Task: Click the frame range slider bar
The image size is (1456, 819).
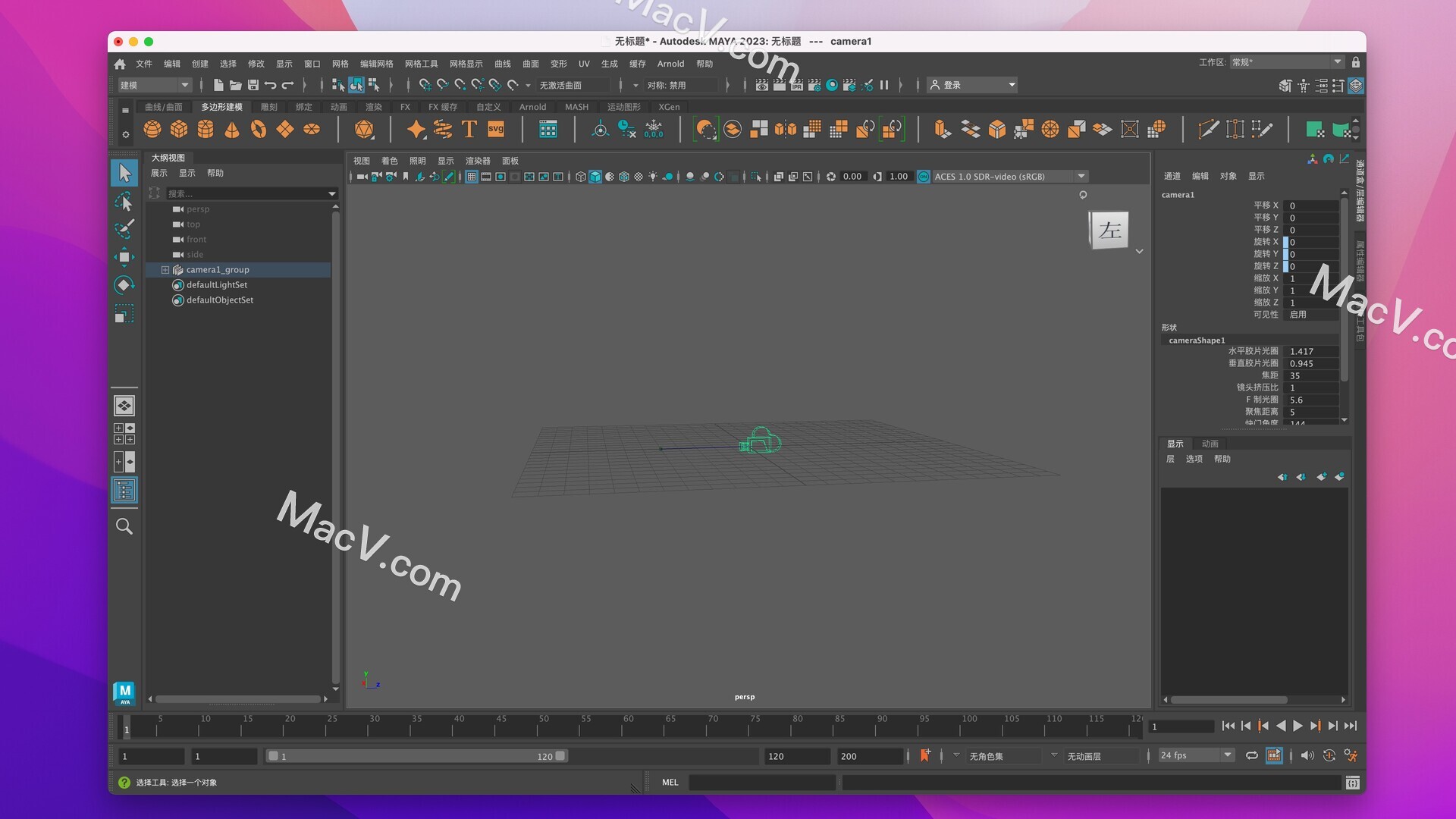Action: point(416,756)
